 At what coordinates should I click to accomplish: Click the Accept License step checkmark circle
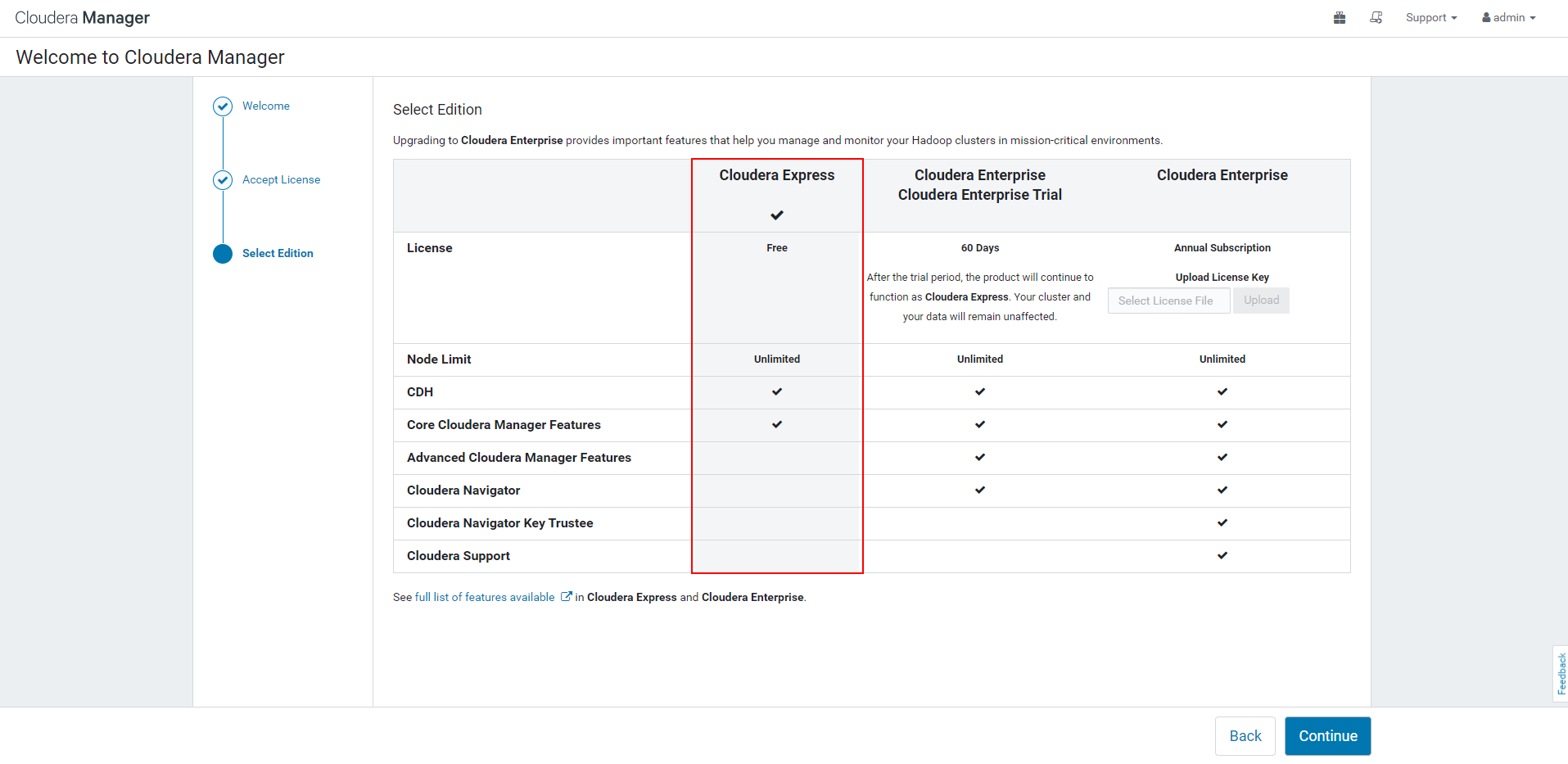point(223,180)
